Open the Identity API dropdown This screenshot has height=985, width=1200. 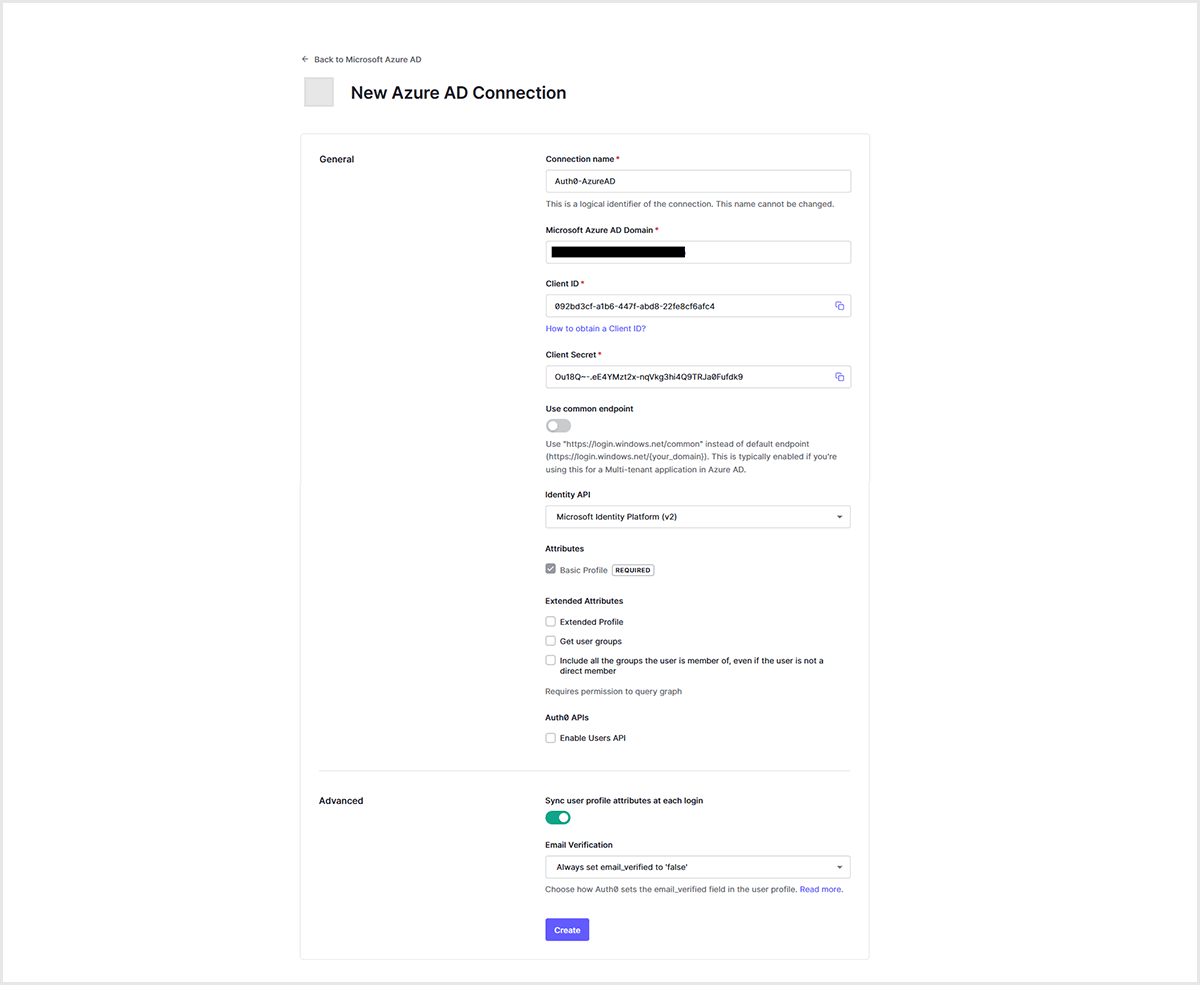point(697,517)
